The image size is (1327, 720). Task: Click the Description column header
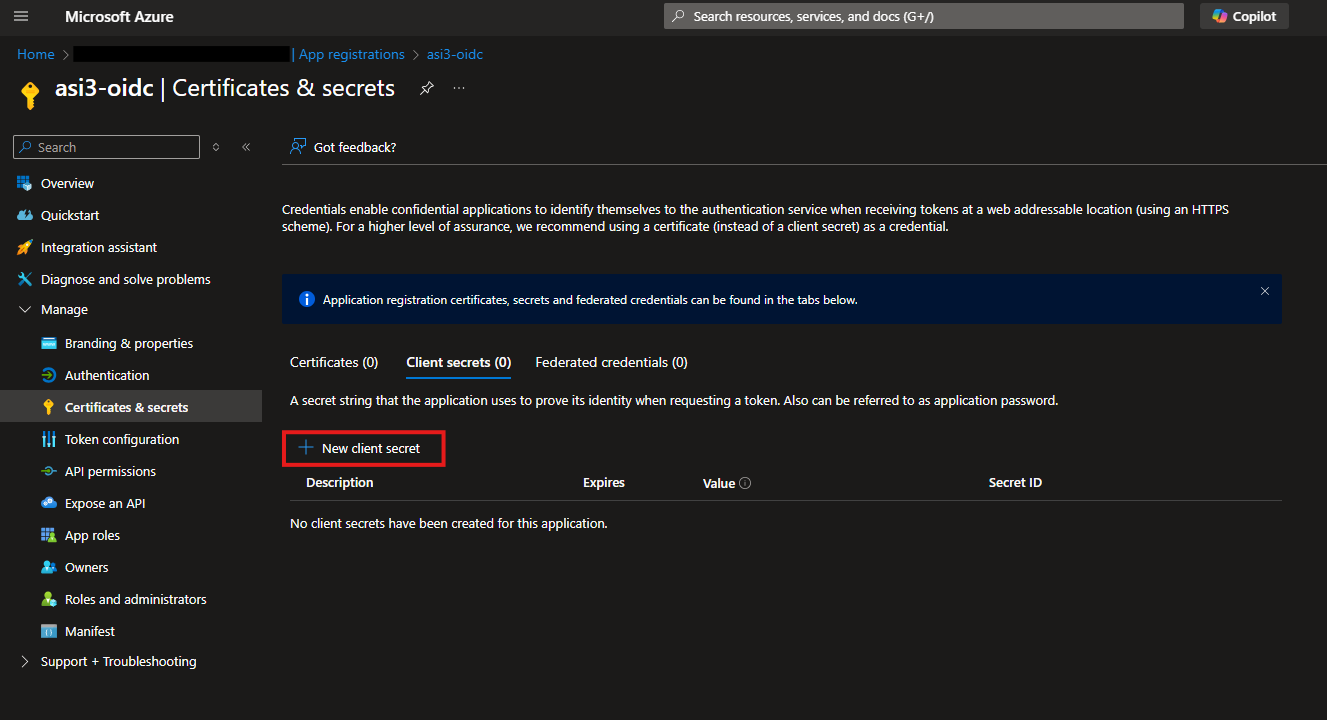(x=340, y=482)
